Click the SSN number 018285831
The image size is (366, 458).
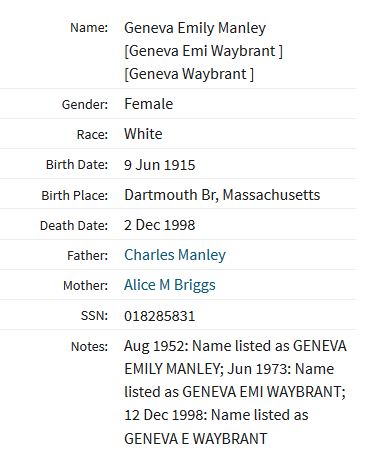coord(160,316)
